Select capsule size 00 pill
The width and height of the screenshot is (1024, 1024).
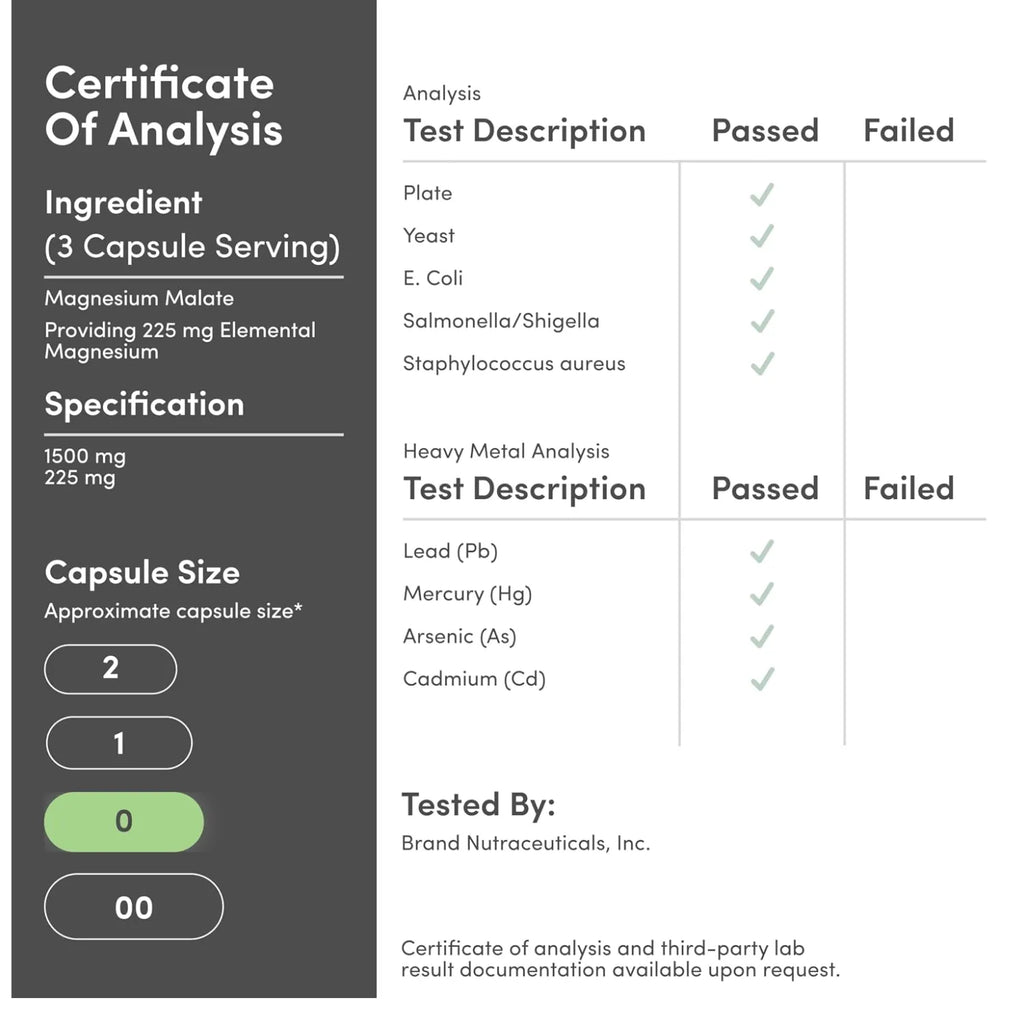pyautogui.click(x=134, y=906)
